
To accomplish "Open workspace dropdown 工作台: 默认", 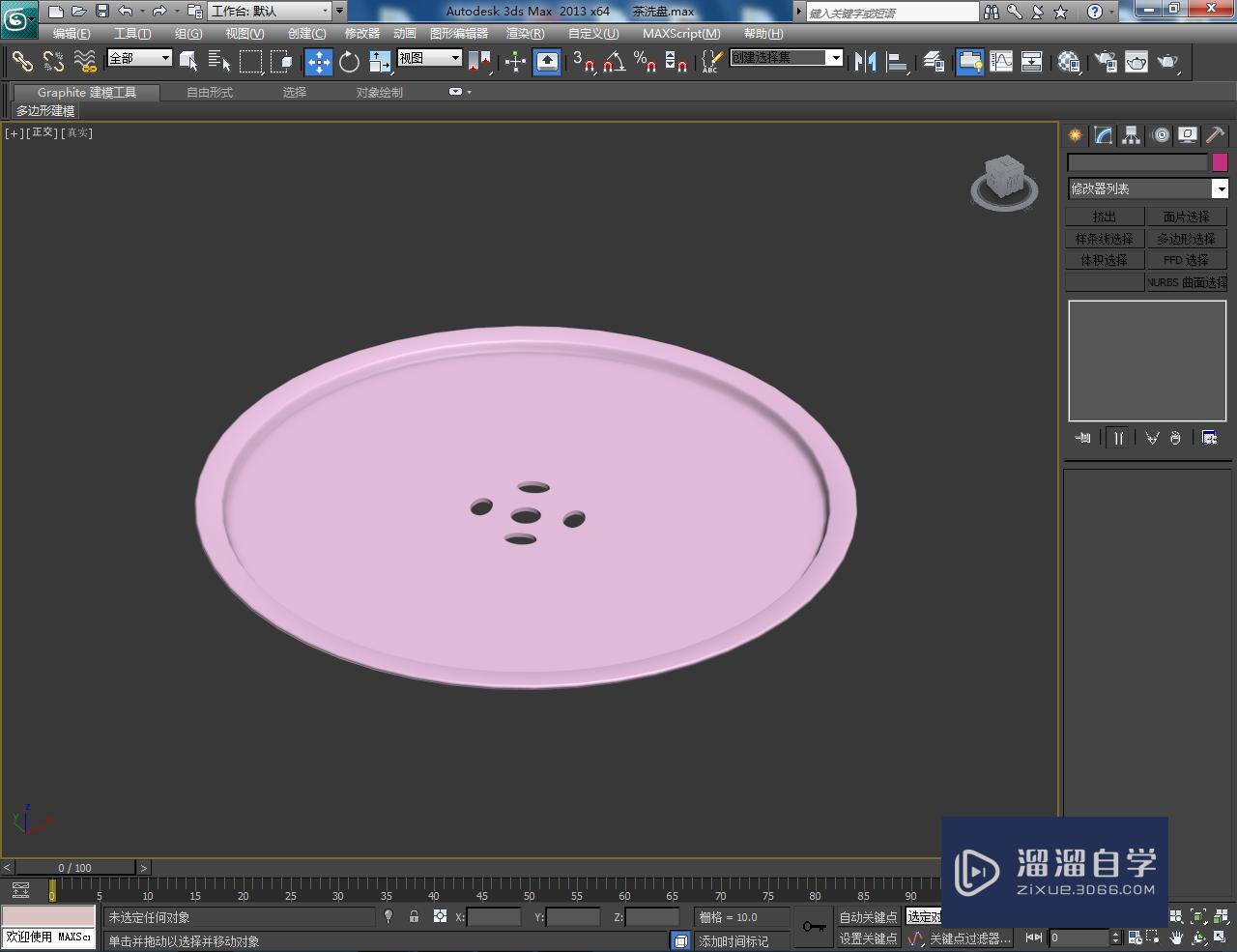I will pyautogui.click(x=271, y=12).
